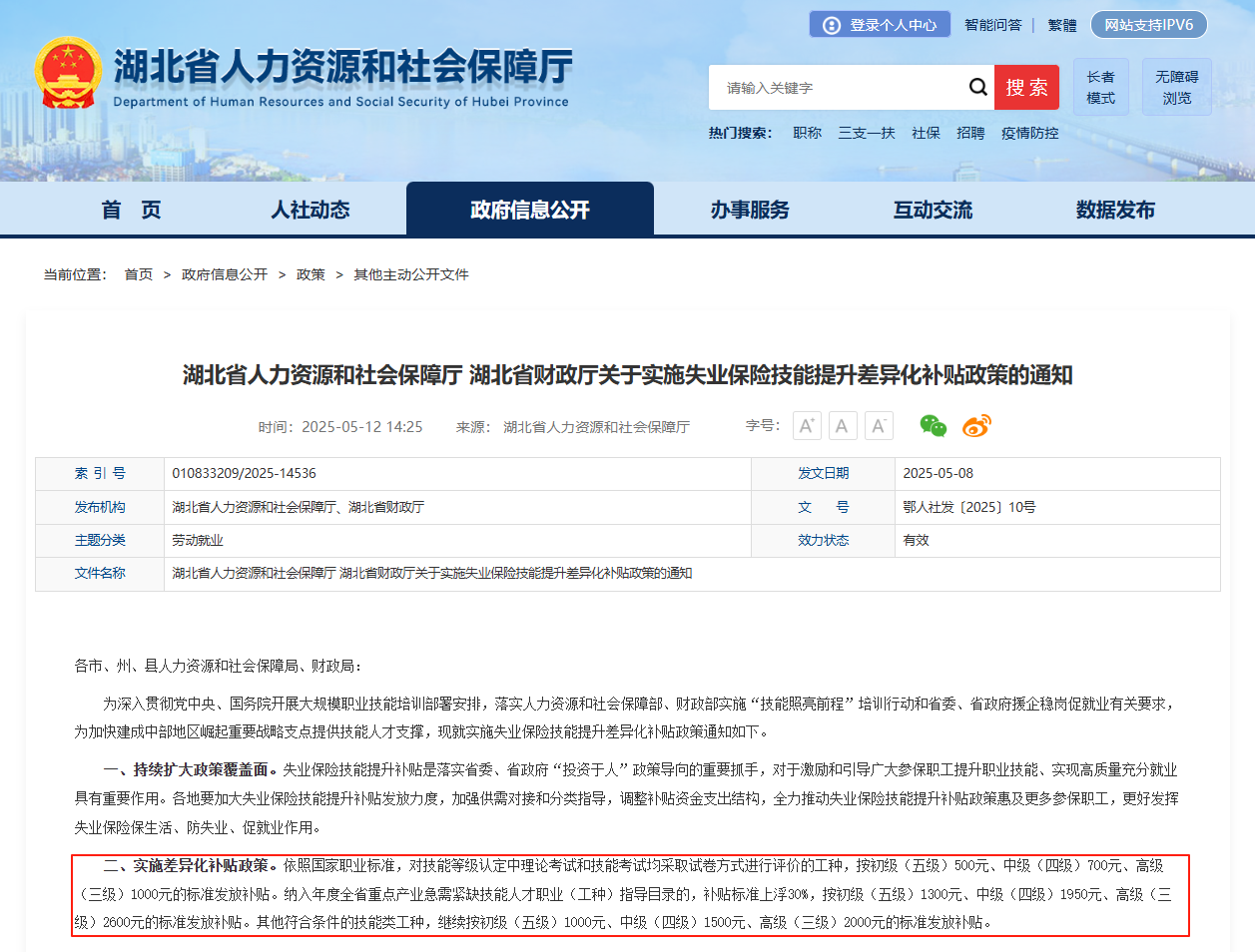1255x952 pixels.
Task: Select the index number 010833209/2025-14536
Action: point(245,473)
